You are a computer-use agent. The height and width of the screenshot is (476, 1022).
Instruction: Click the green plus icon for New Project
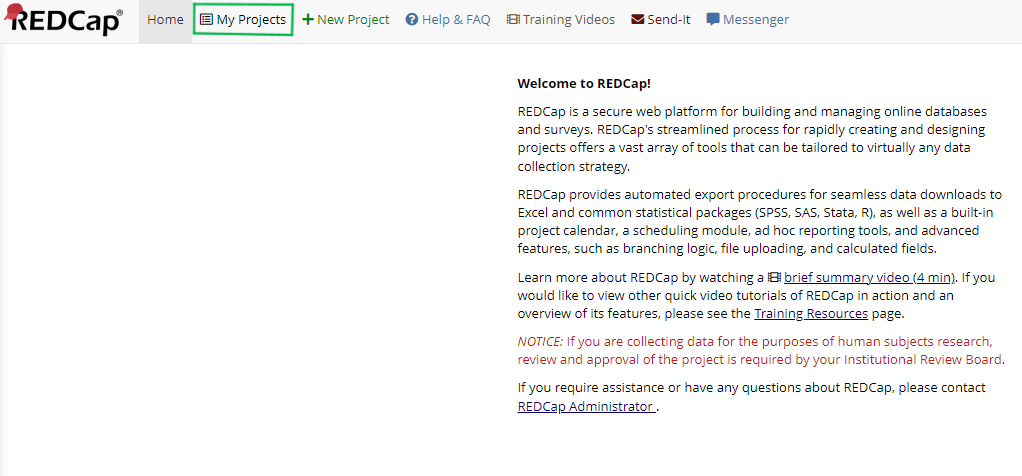[x=308, y=20]
